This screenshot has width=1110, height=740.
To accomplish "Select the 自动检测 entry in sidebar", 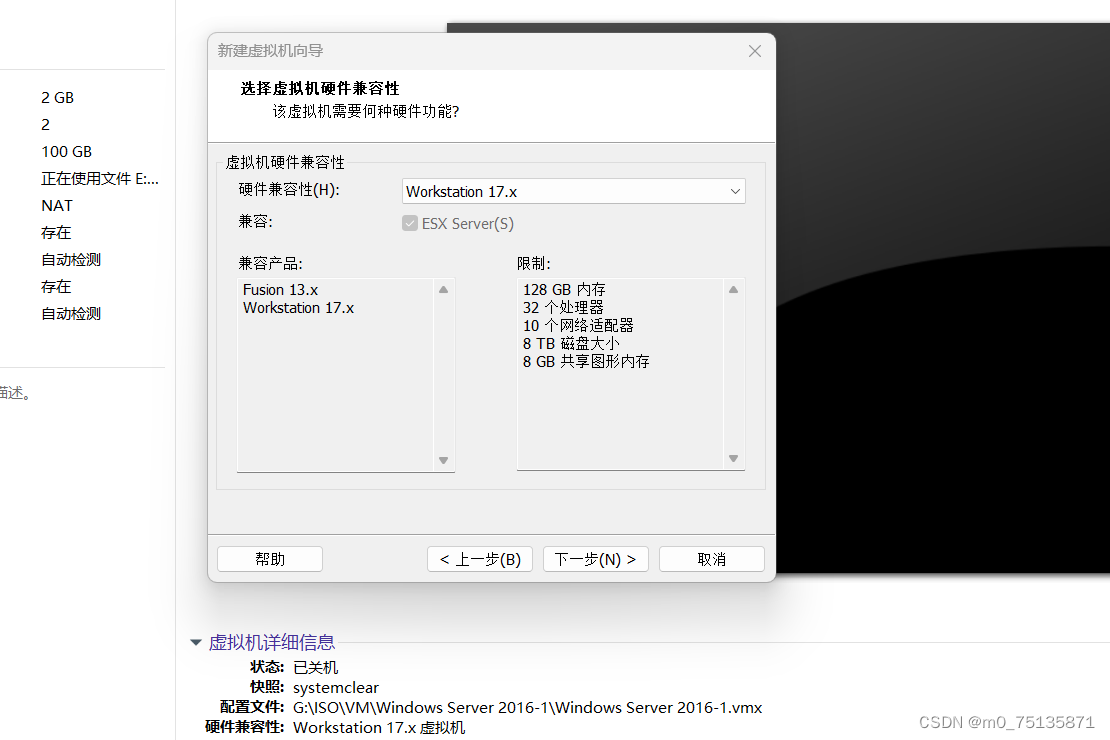I will [x=70, y=259].
